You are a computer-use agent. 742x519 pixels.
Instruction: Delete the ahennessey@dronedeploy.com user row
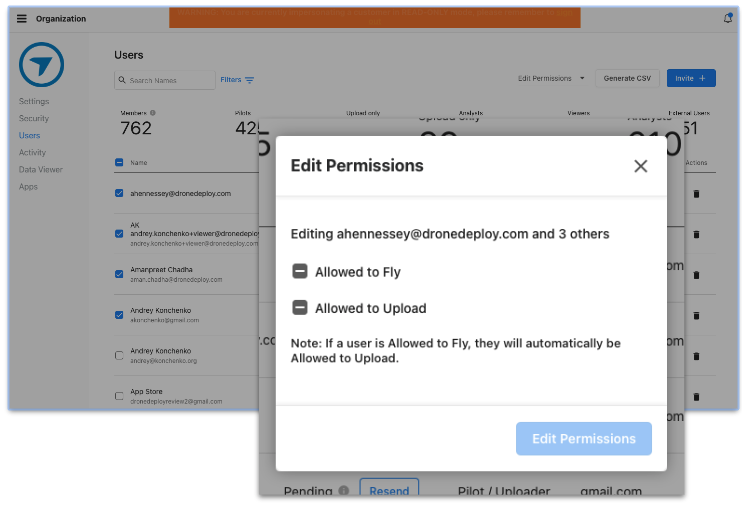tap(696, 194)
